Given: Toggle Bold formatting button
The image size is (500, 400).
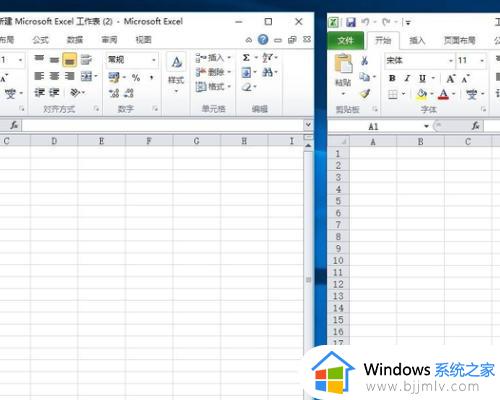Looking at the screenshot, I should (392, 78).
